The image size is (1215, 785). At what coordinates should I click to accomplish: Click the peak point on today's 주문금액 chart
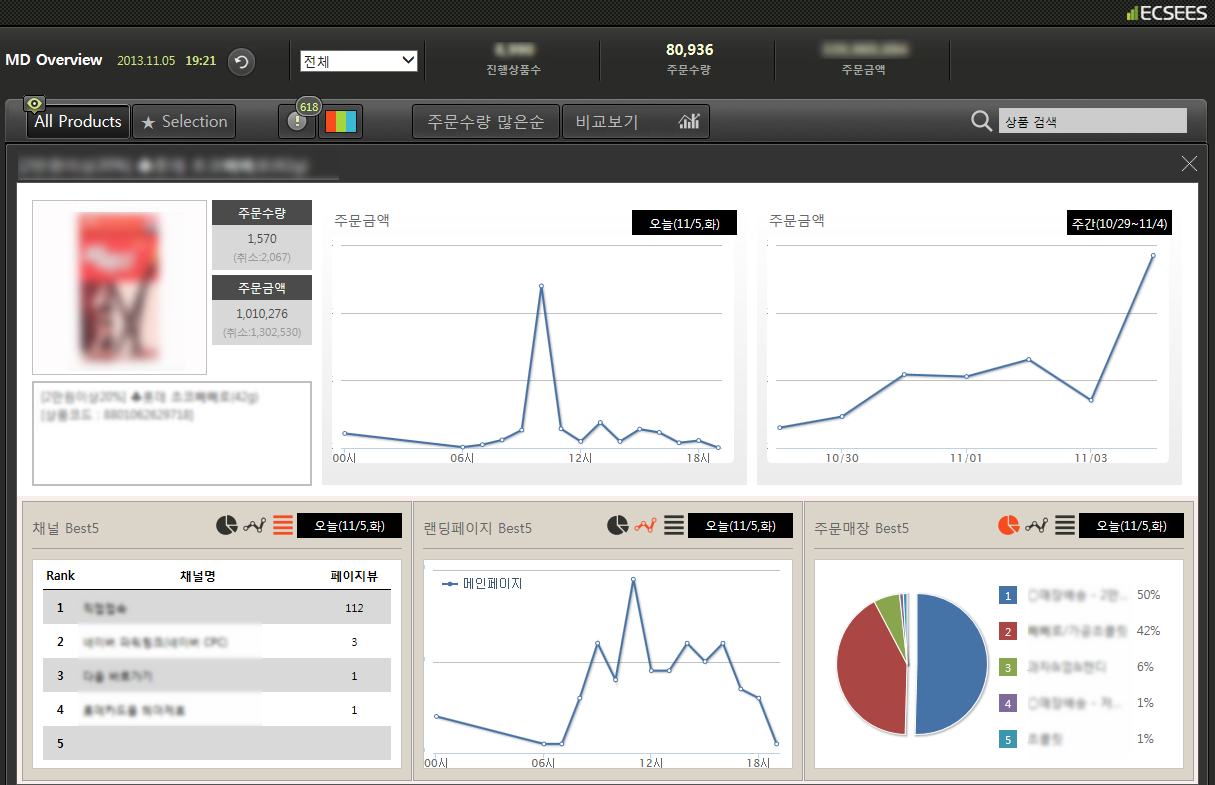(x=541, y=286)
